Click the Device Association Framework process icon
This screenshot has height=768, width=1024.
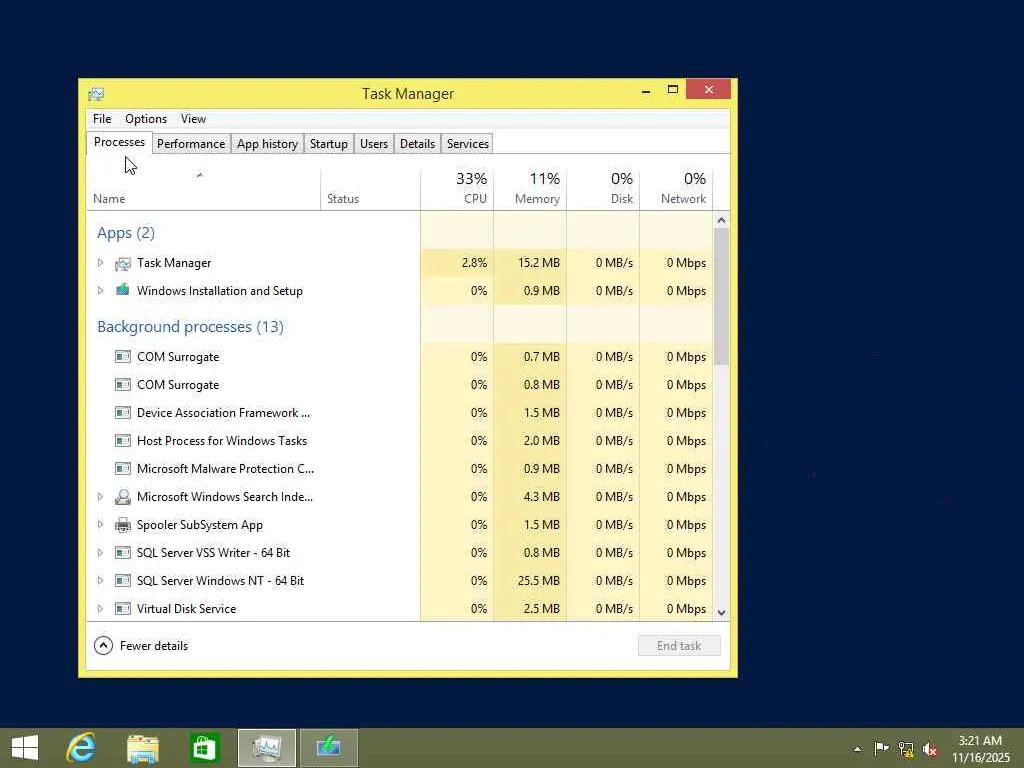[122, 413]
